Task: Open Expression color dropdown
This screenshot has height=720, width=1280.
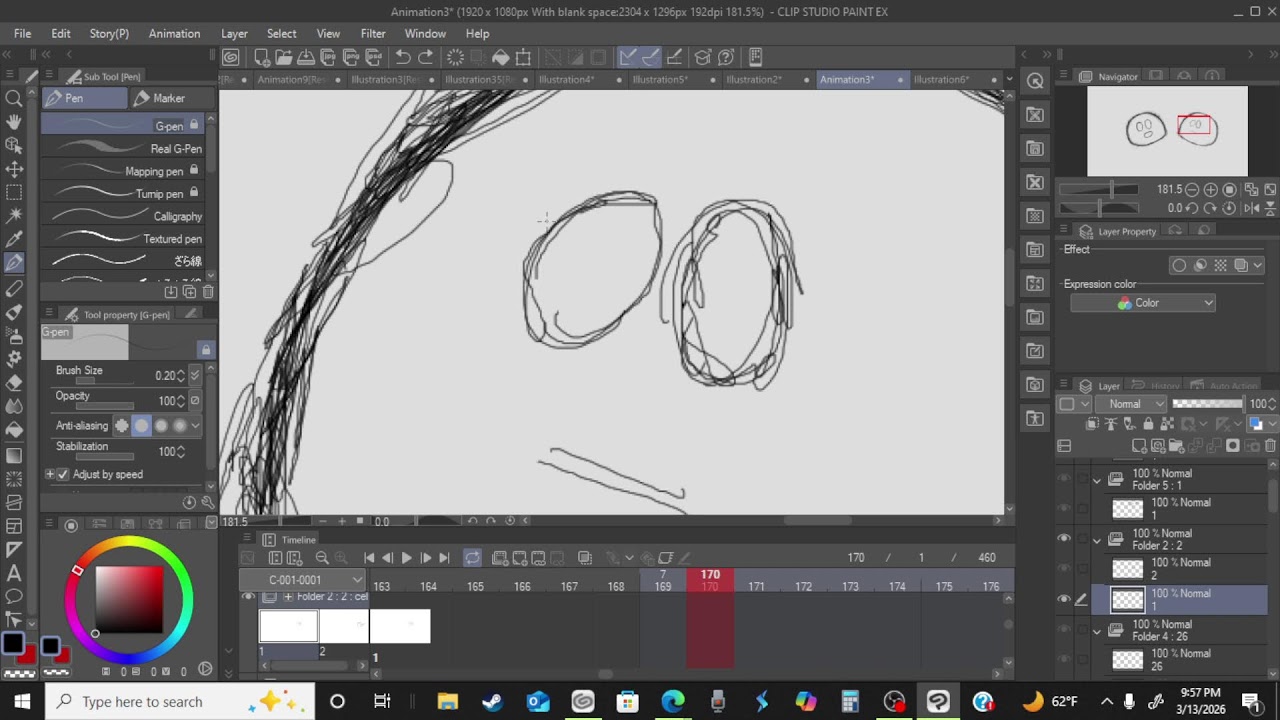Action: coord(1143,303)
